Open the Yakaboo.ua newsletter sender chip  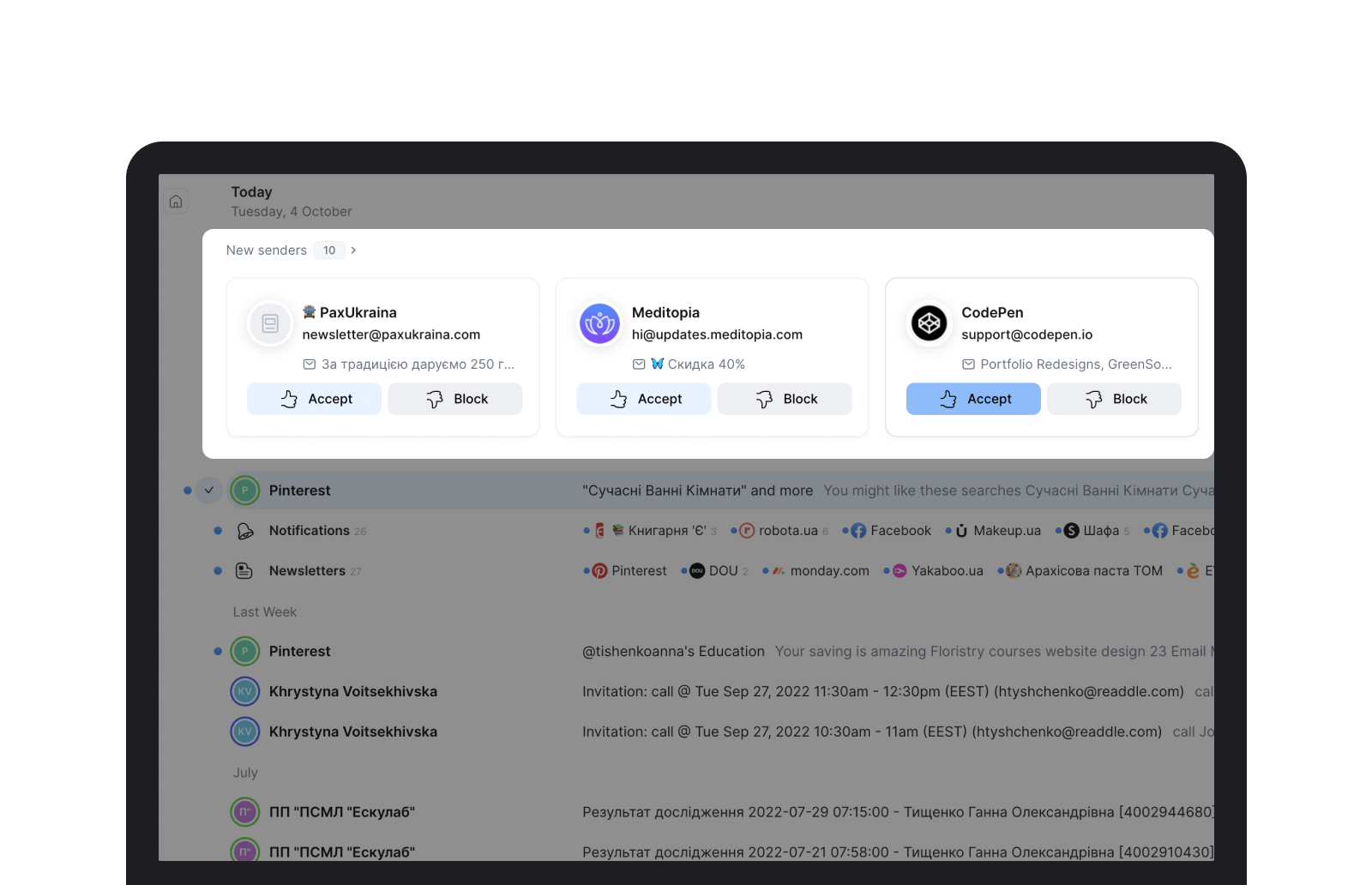(937, 571)
